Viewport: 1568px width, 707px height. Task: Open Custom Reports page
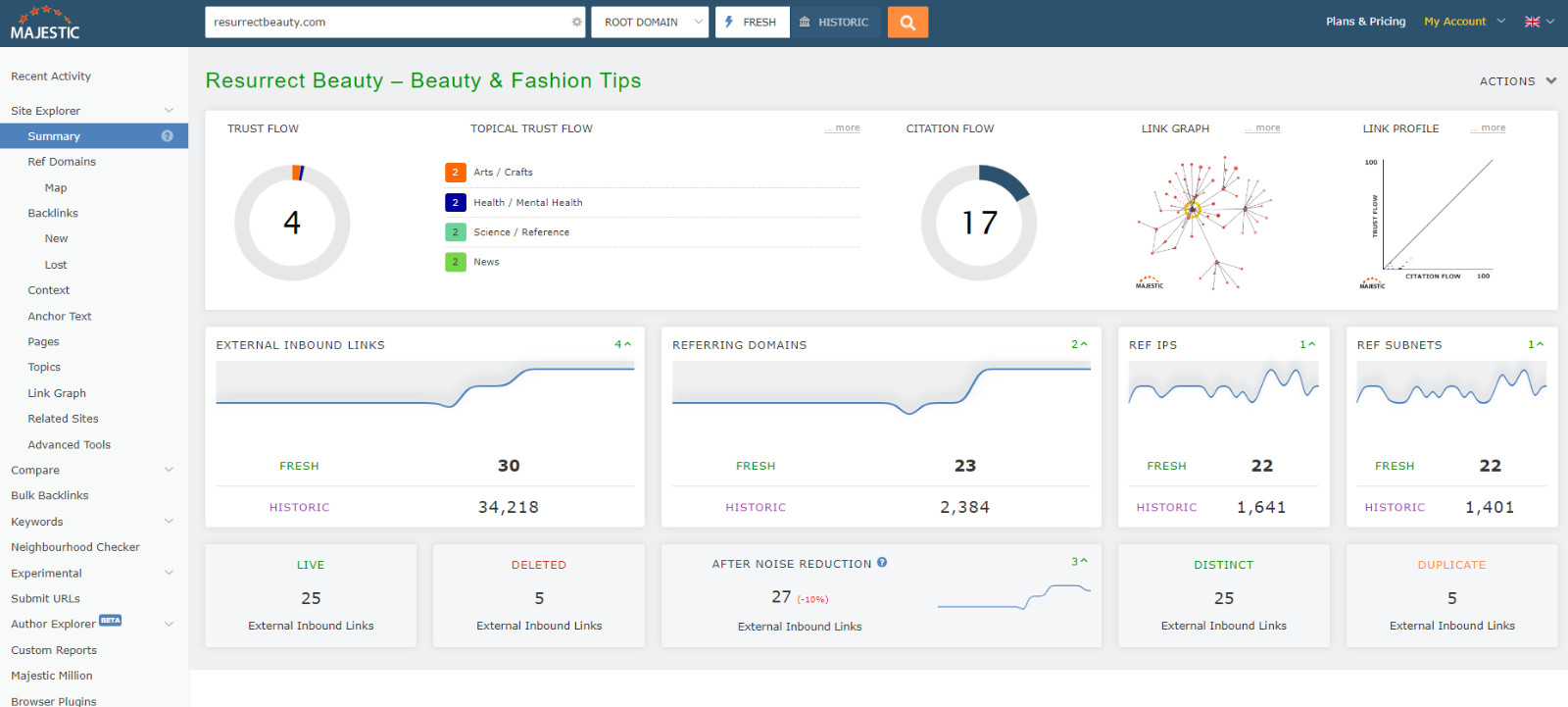(54, 650)
